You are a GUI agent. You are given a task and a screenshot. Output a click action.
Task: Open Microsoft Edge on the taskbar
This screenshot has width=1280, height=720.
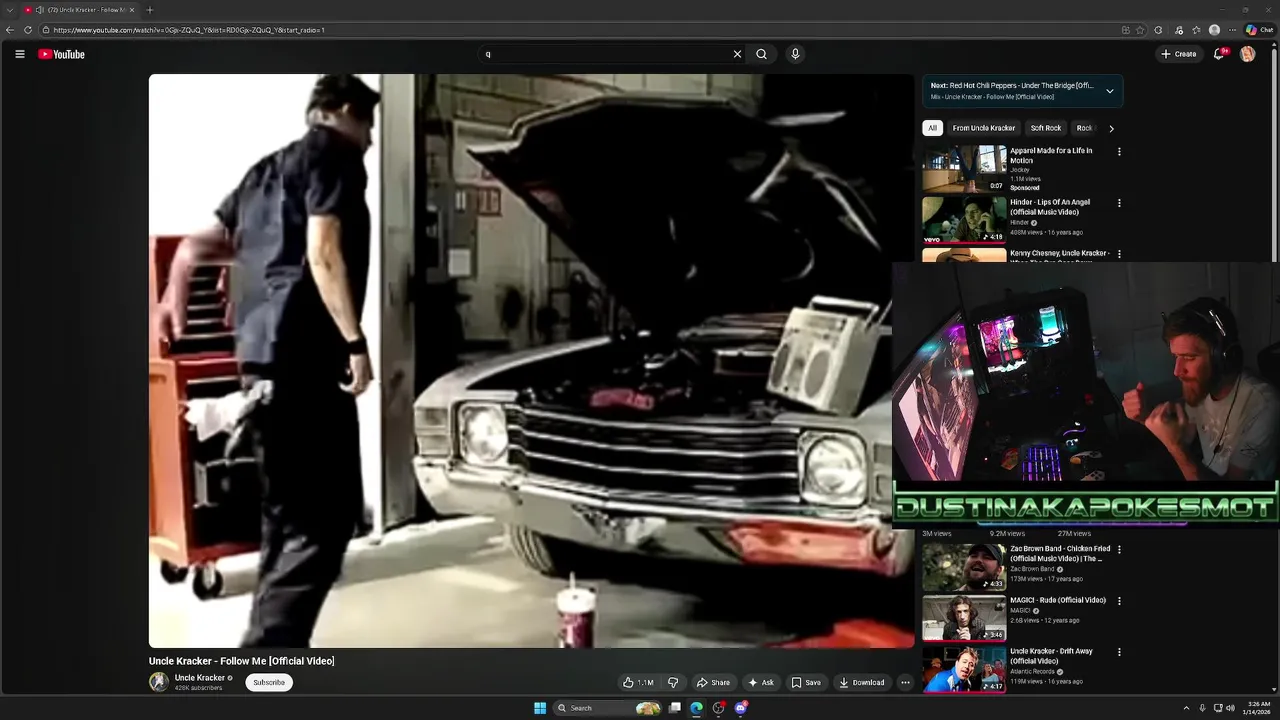696,708
